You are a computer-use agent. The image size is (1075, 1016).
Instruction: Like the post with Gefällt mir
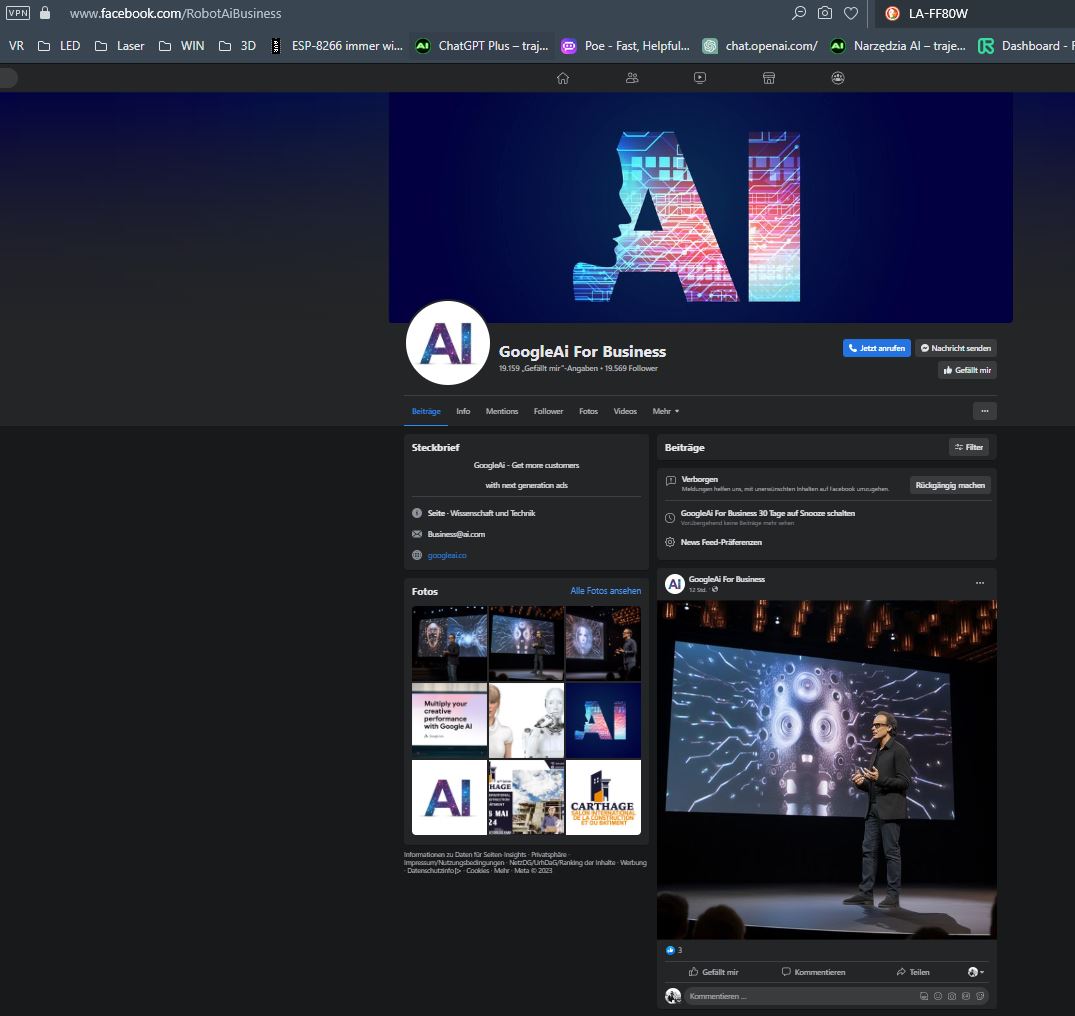point(714,972)
